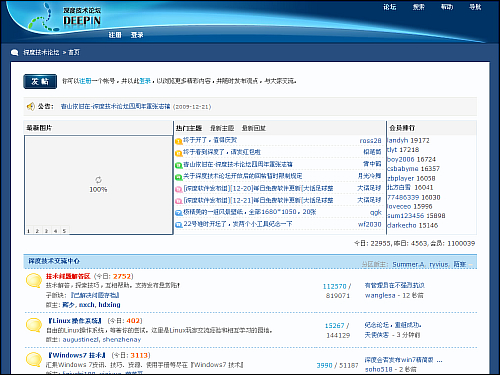Click the yellow bubble icon of the Linux forum
The height and width of the screenshot is (375, 500).
pos(34,325)
